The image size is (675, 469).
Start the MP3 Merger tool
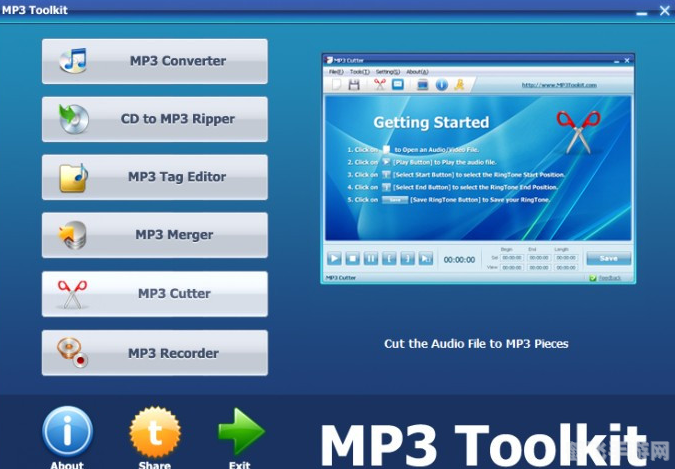(155, 235)
